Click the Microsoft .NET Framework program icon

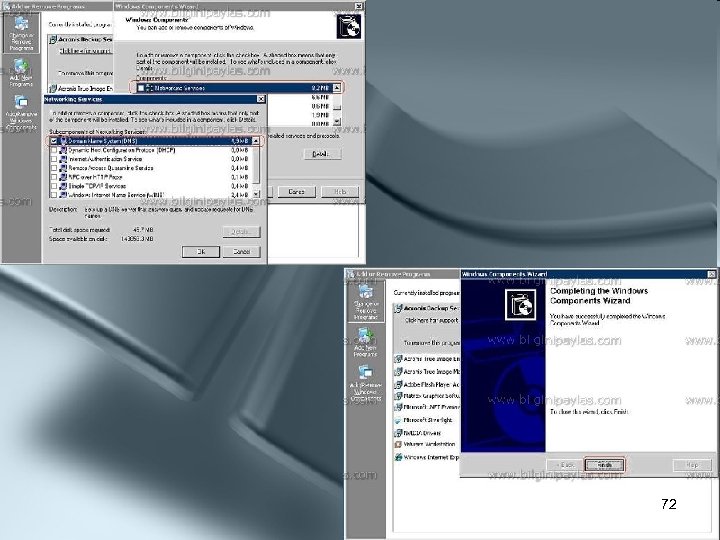point(398,407)
